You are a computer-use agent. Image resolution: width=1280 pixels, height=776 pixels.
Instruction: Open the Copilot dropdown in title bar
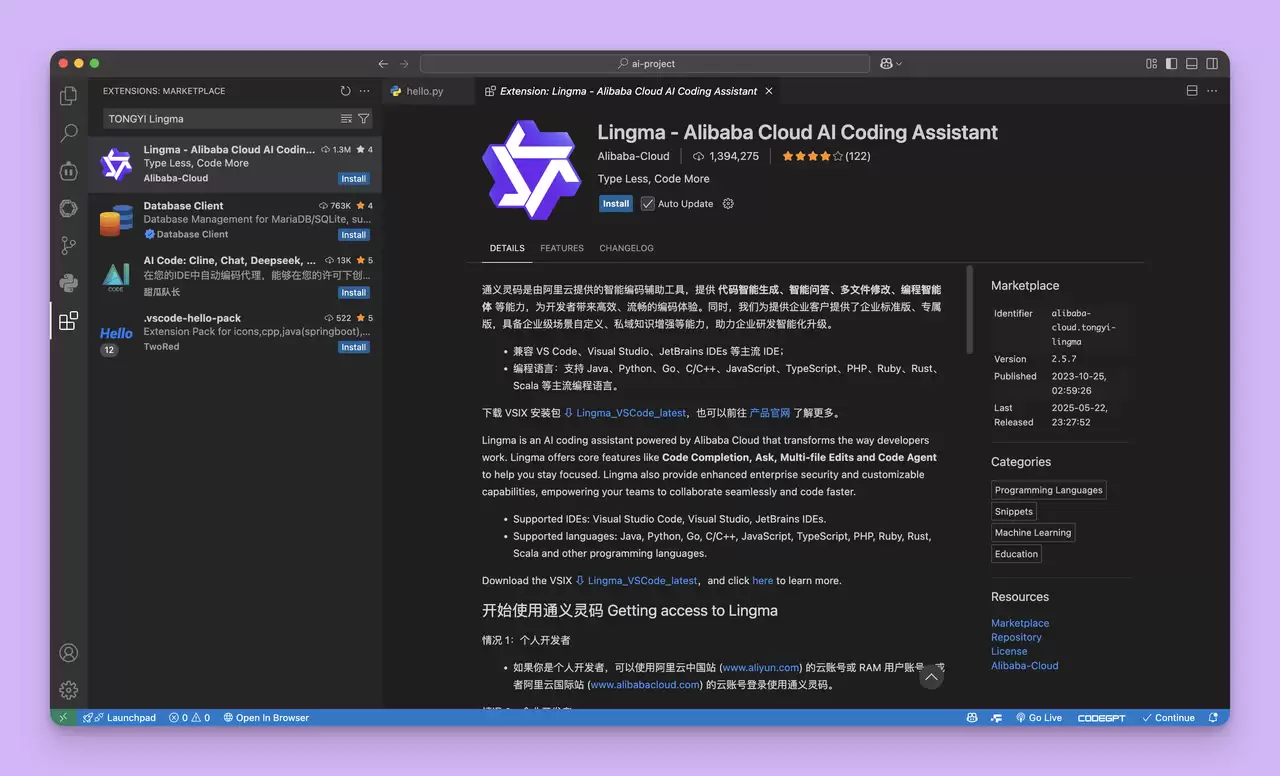(891, 64)
